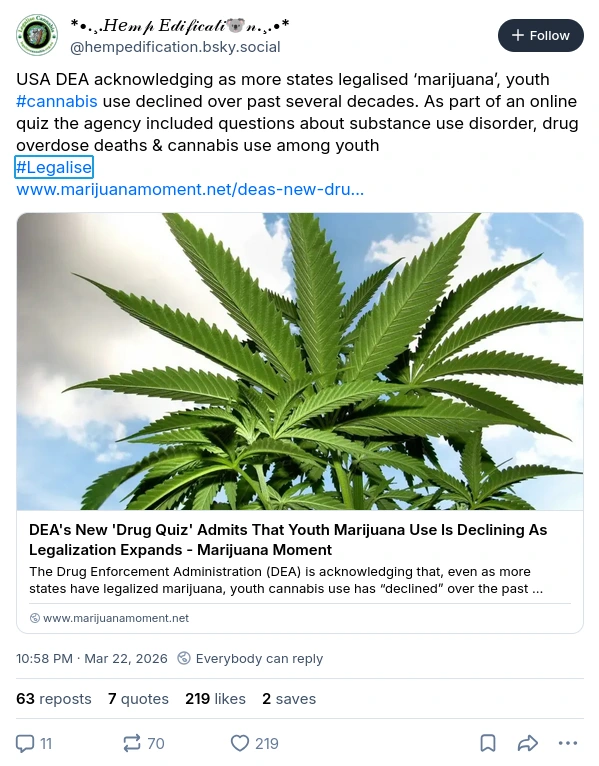Open the marijuanamoment.net article URL
This screenshot has width=599, height=766.
[190, 189]
